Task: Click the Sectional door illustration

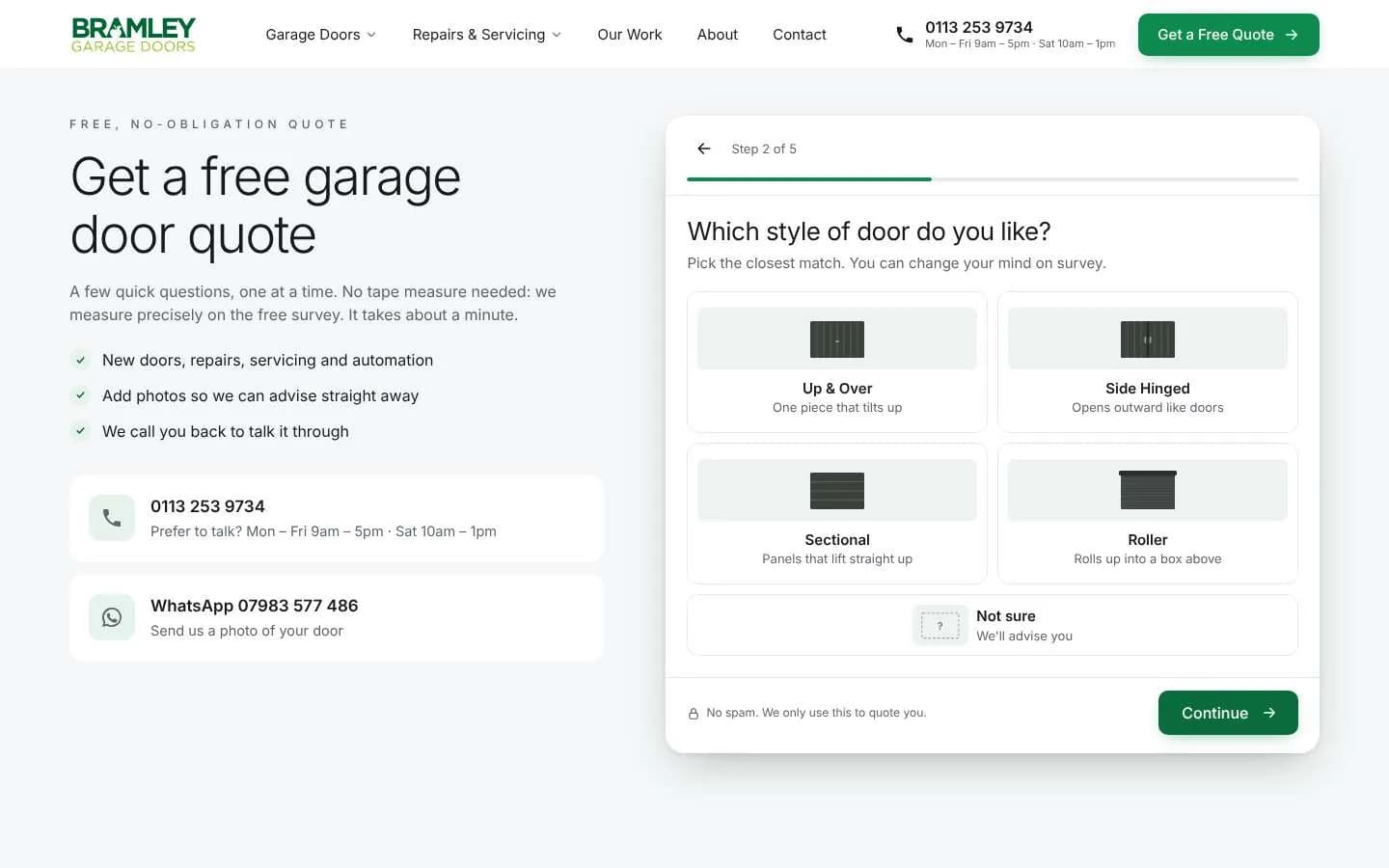Action: 837,491
